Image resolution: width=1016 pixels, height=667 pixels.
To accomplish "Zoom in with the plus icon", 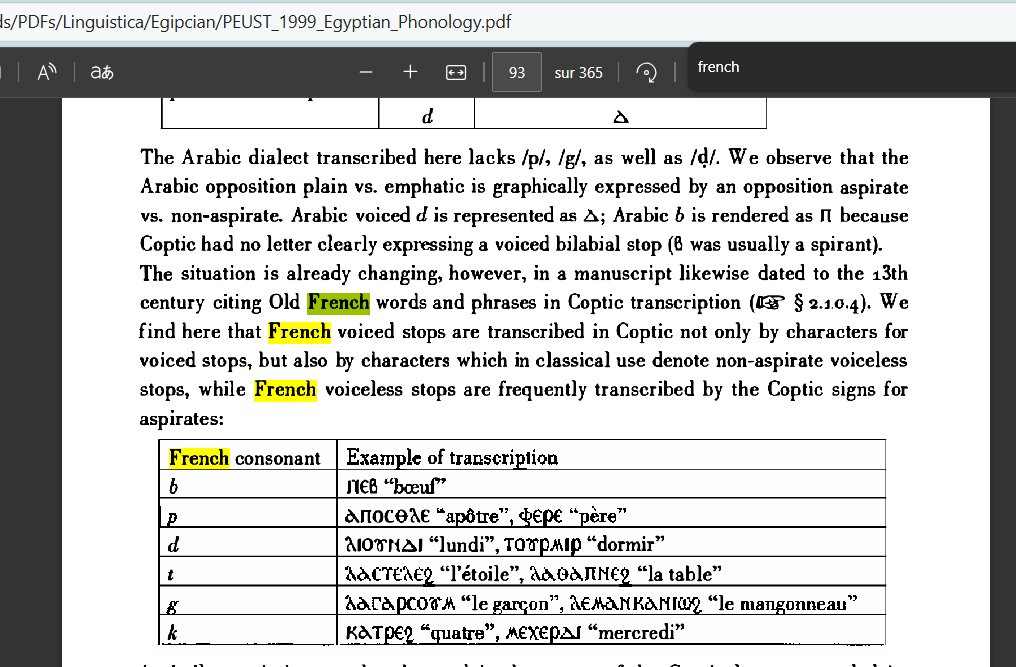I will coord(410,72).
